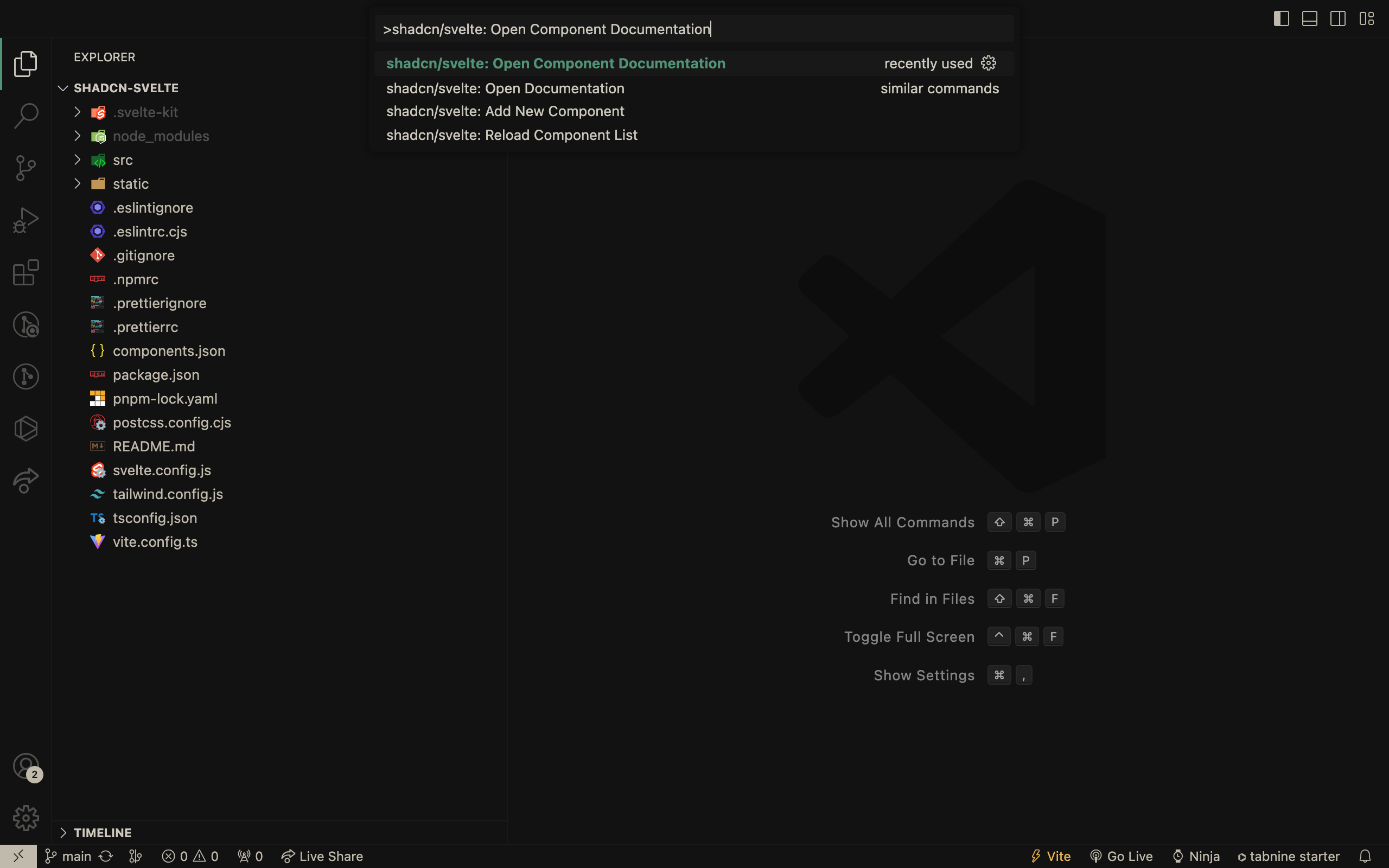
Task: Expand the TIMELINE panel section
Action: click(62, 831)
